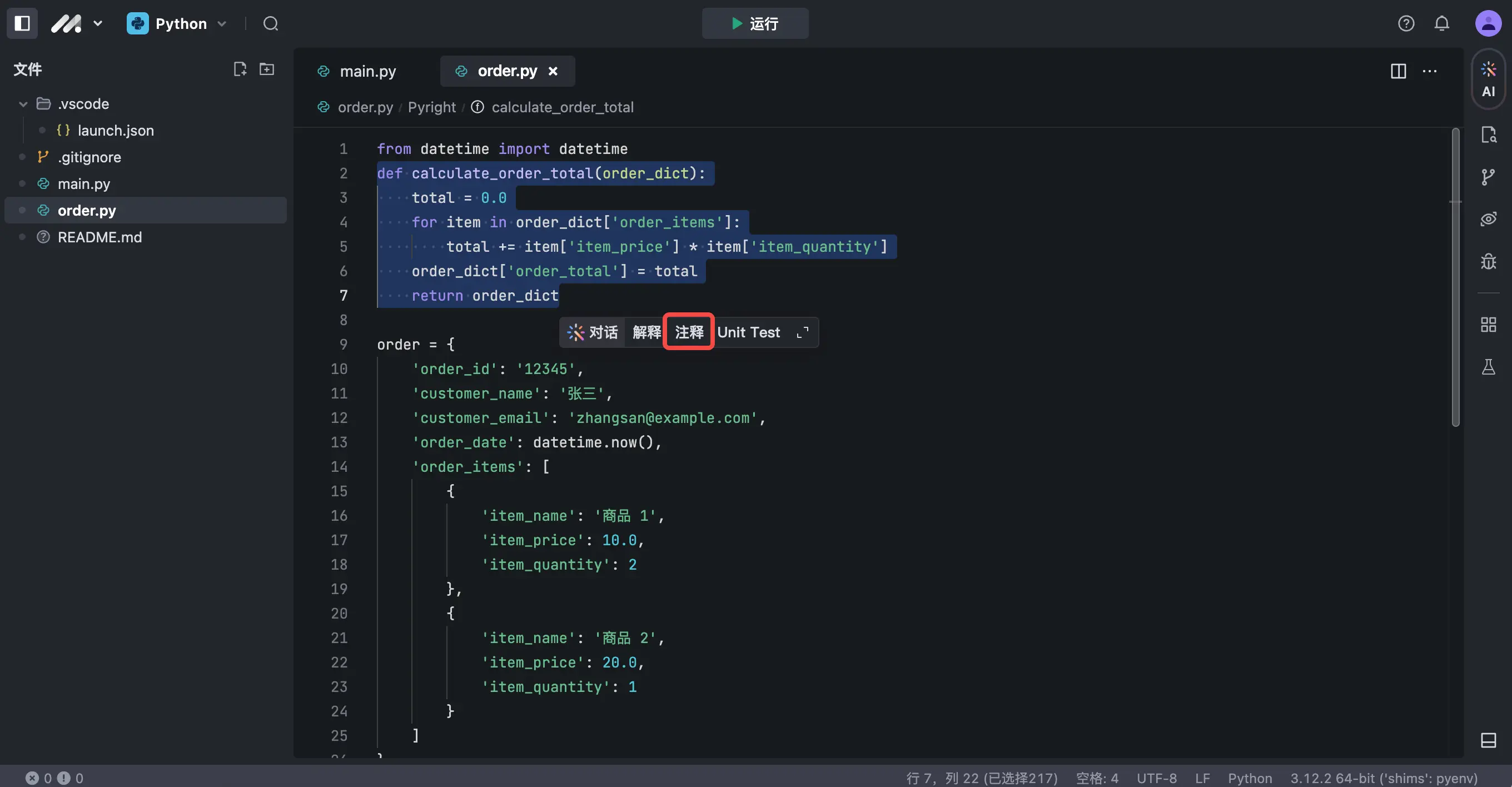Screen dimensions: 1512x787
Task: Click function symbol icon in breadcrumb
Action: 477,107
